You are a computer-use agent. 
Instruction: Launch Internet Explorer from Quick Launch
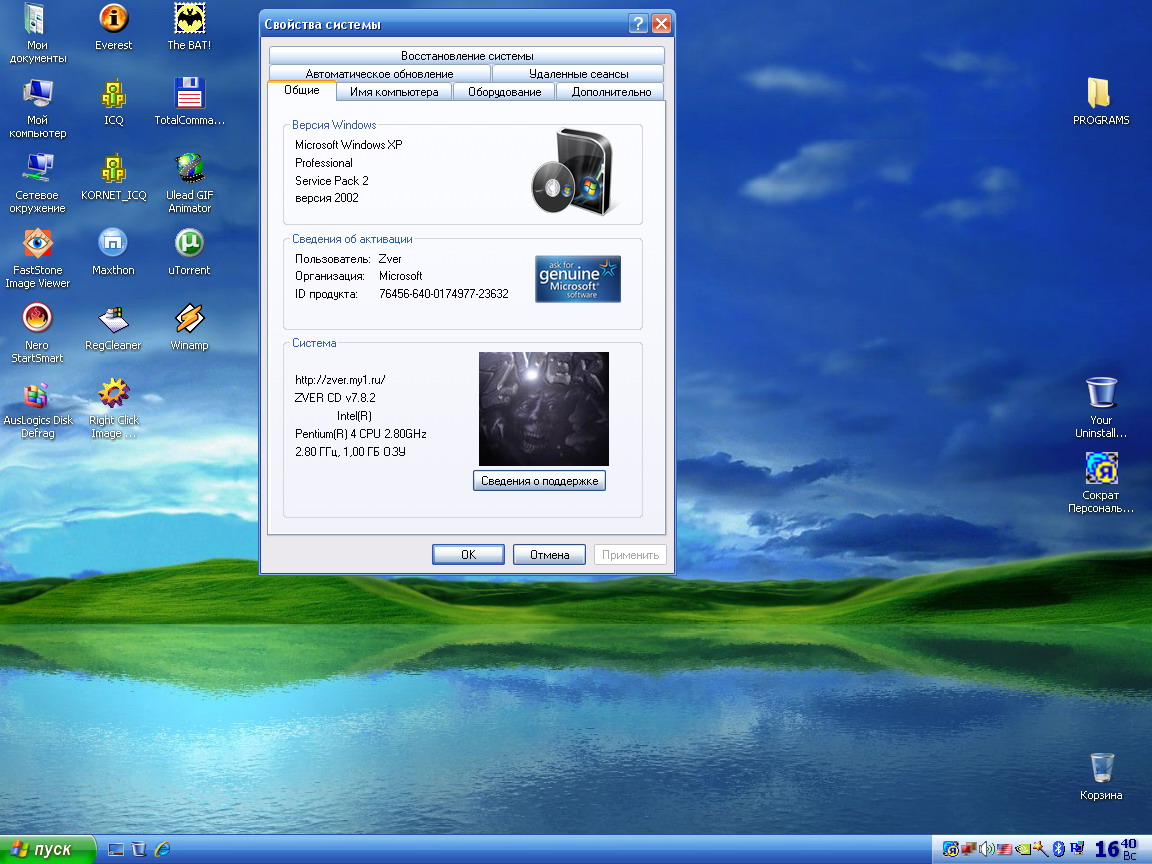pyautogui.click(x=162, y=849)
